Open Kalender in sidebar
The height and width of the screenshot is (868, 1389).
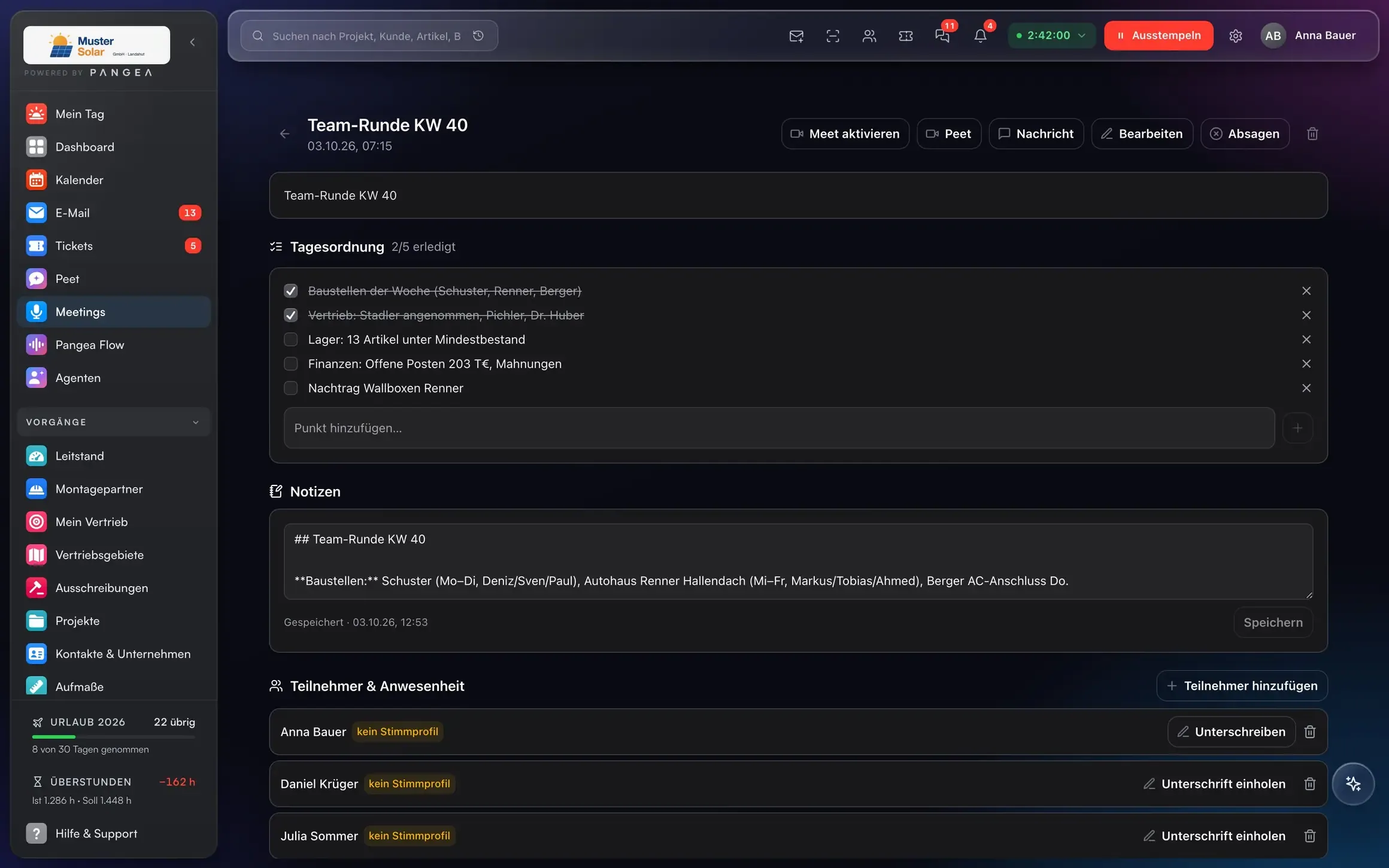pyautogui.click(x=114, y=180)
